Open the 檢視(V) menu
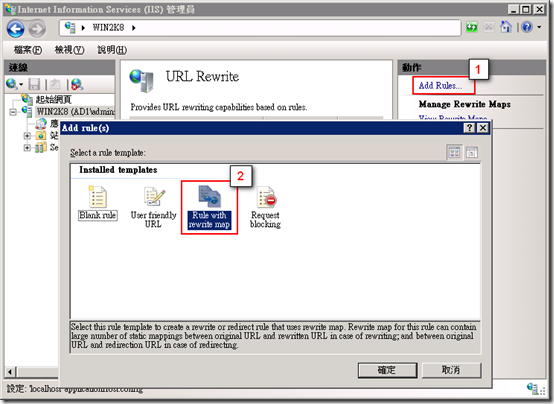This screenshot has height=404, width=554. [69, 50]
